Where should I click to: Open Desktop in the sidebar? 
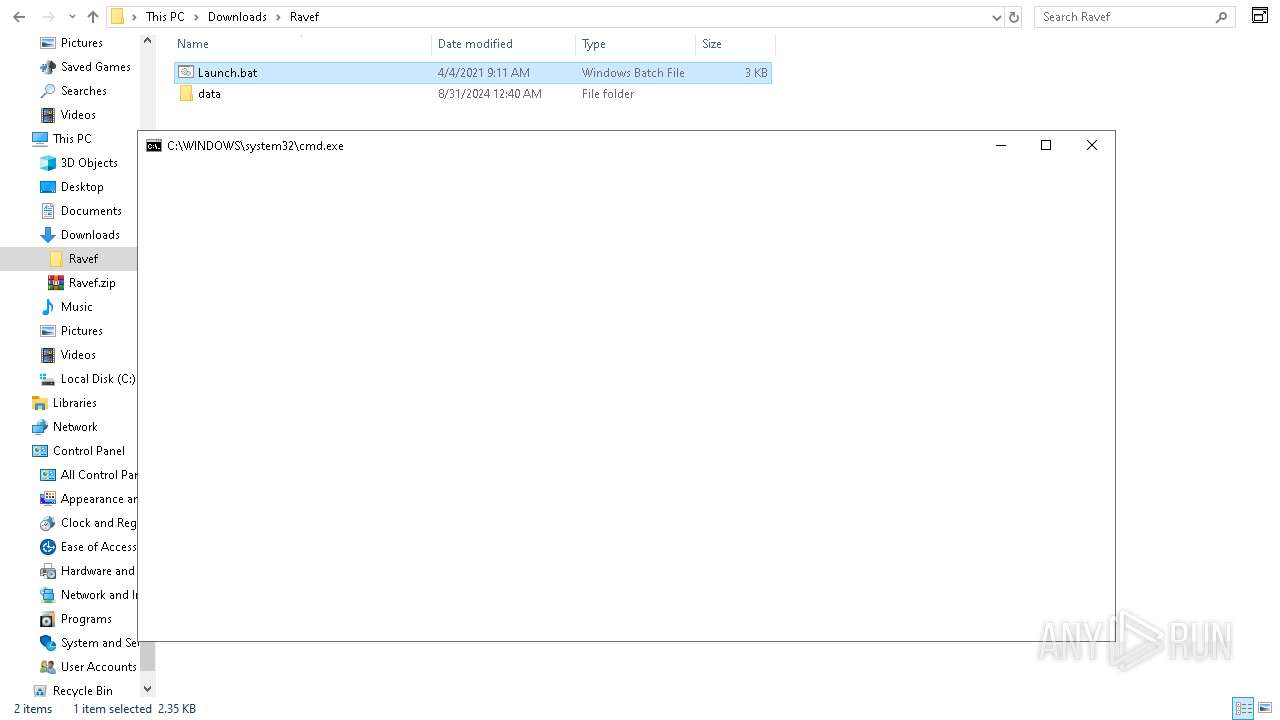point(82,187)
